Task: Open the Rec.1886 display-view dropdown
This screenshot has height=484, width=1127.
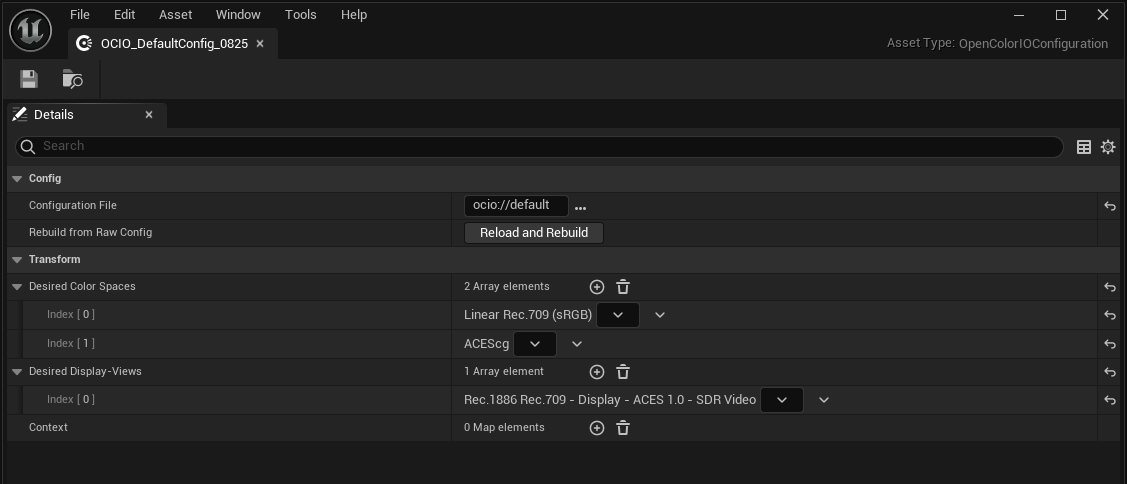Action: tap(782, 400)
